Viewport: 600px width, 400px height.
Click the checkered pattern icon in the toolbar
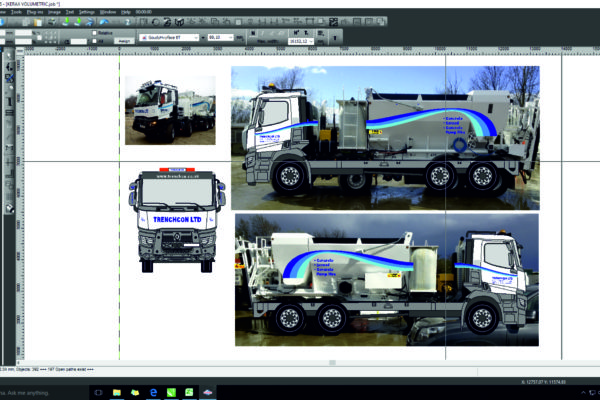333,22
